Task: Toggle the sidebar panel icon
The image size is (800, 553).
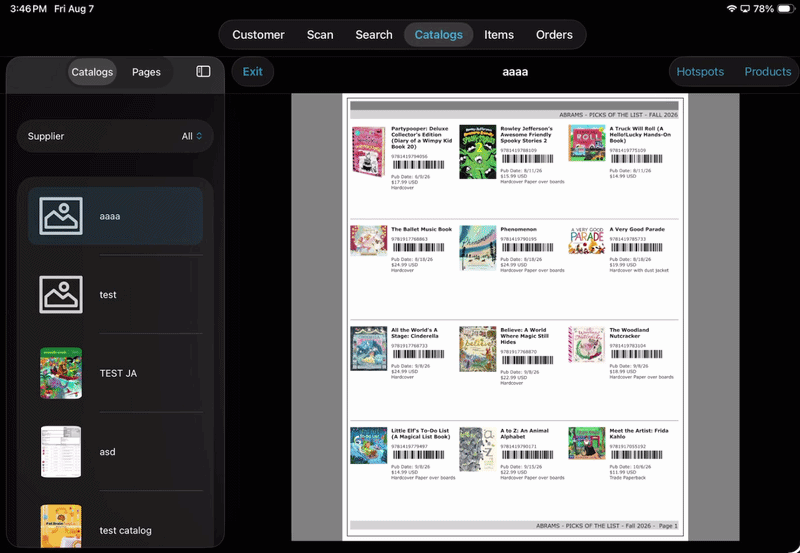Action: [x=203, y=71]
